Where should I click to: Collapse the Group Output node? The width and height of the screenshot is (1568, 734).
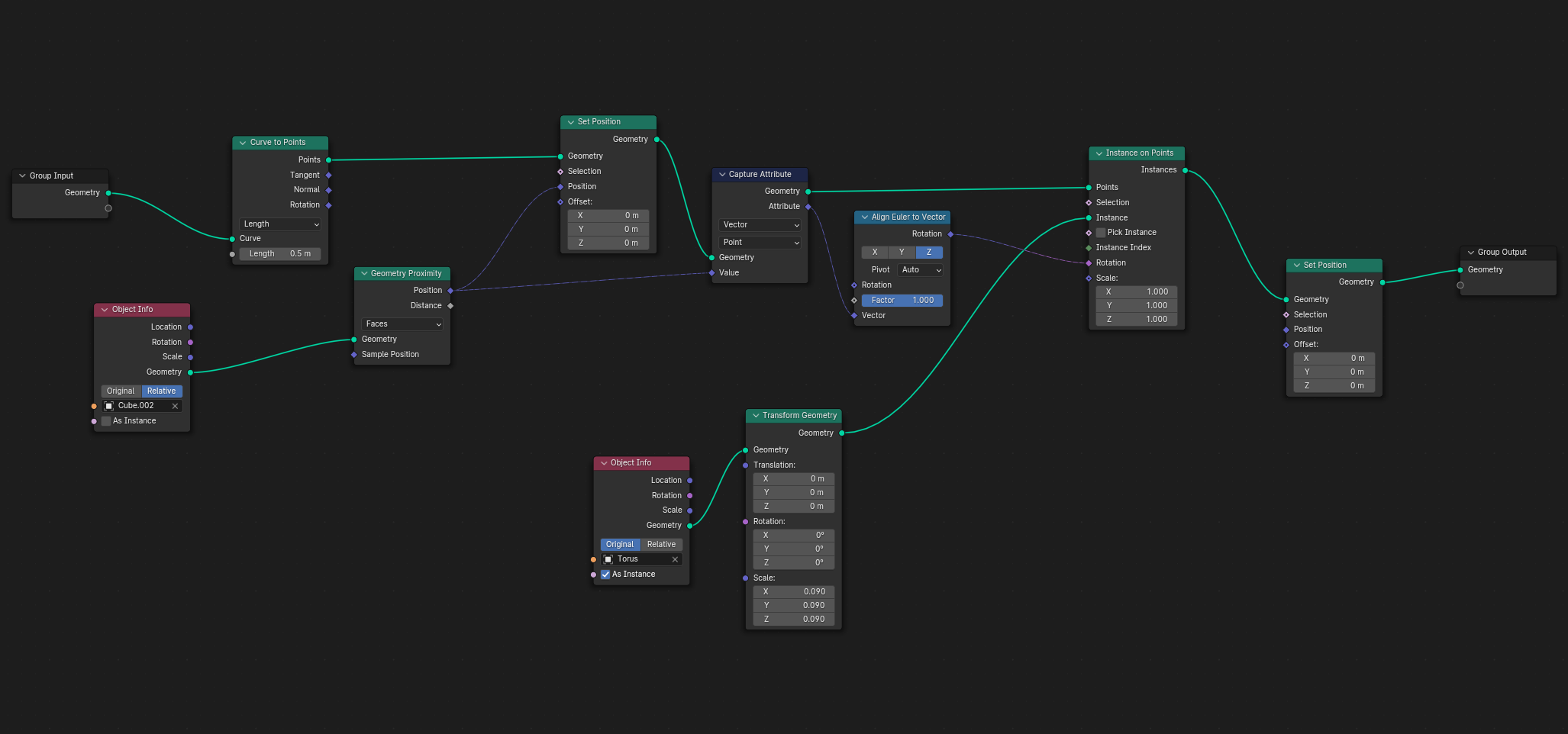pos(1471,253)
